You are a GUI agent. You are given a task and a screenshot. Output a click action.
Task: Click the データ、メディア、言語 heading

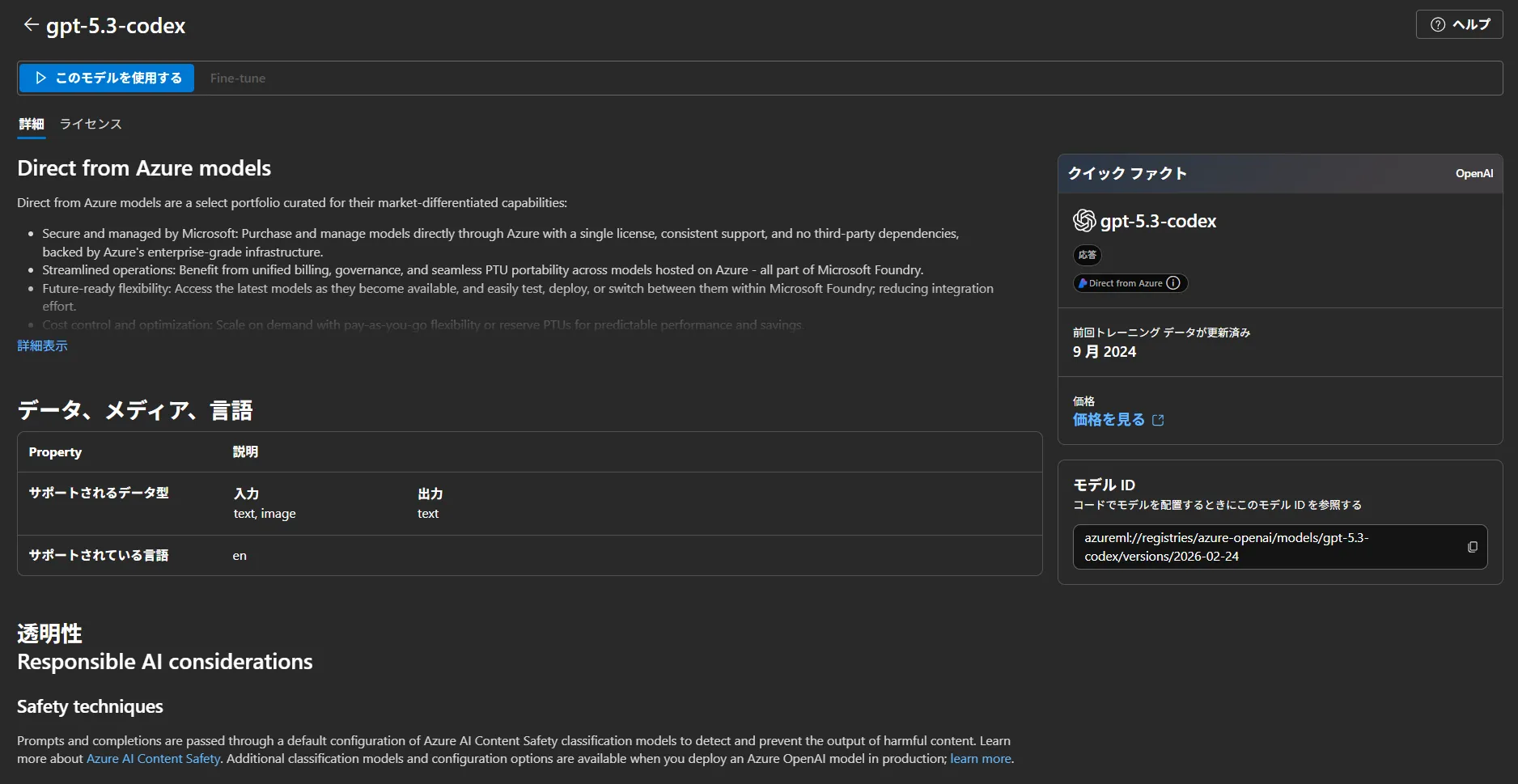point(135,410)
